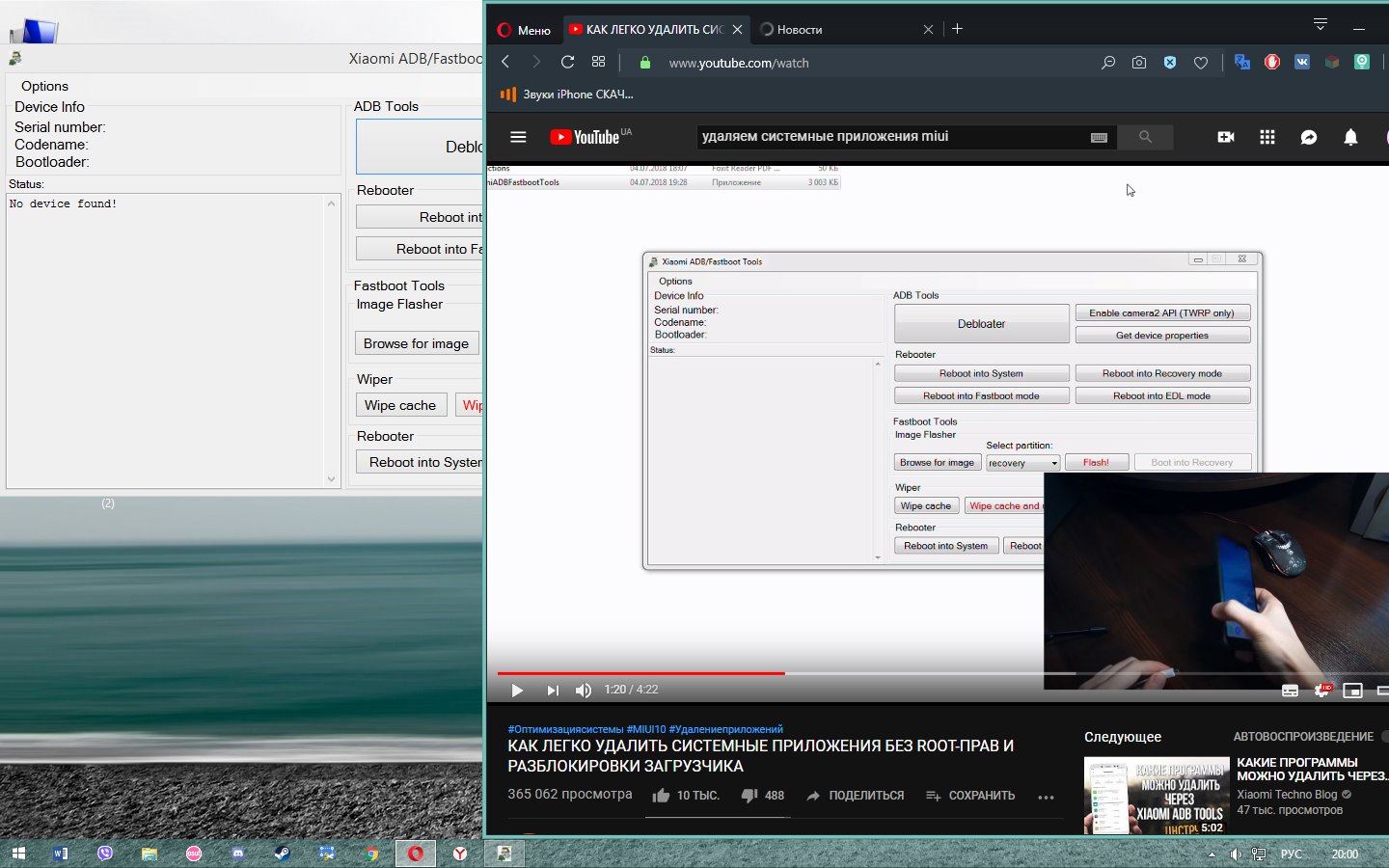Open osu! from the taskbar
The width and height of the screenshot is (1389, 868).
(194, 854)
